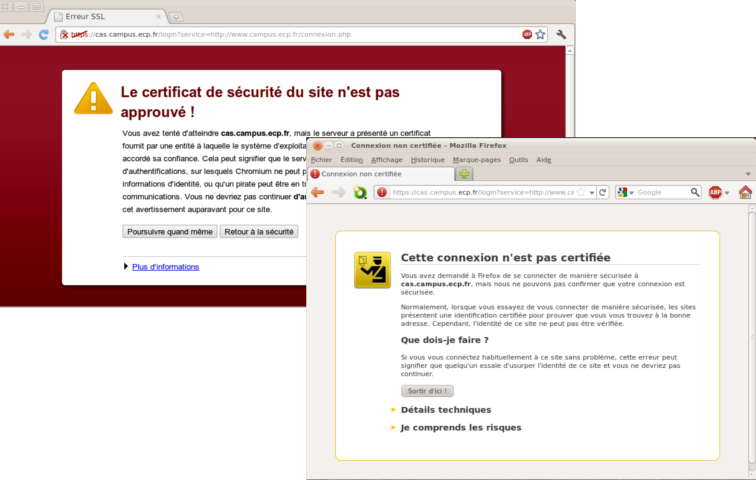756x480 pixels.
Task: Click the Firefox vertical scrollbar
Action: (752, 337)
